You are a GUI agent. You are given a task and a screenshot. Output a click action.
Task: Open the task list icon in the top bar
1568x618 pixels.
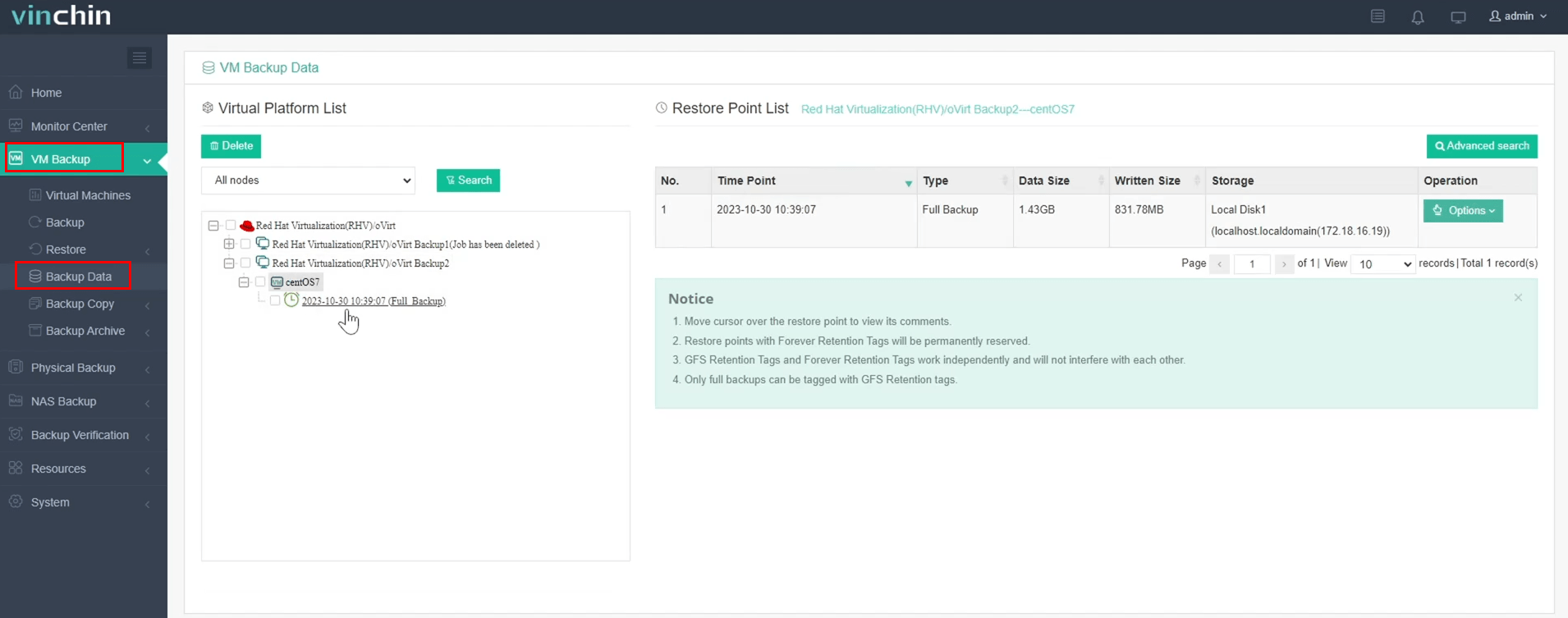tap(1378, 16)
